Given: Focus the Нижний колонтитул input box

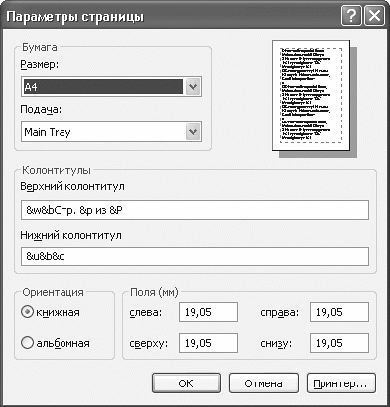Looking at the screenshot, I should tap(195, 256).
